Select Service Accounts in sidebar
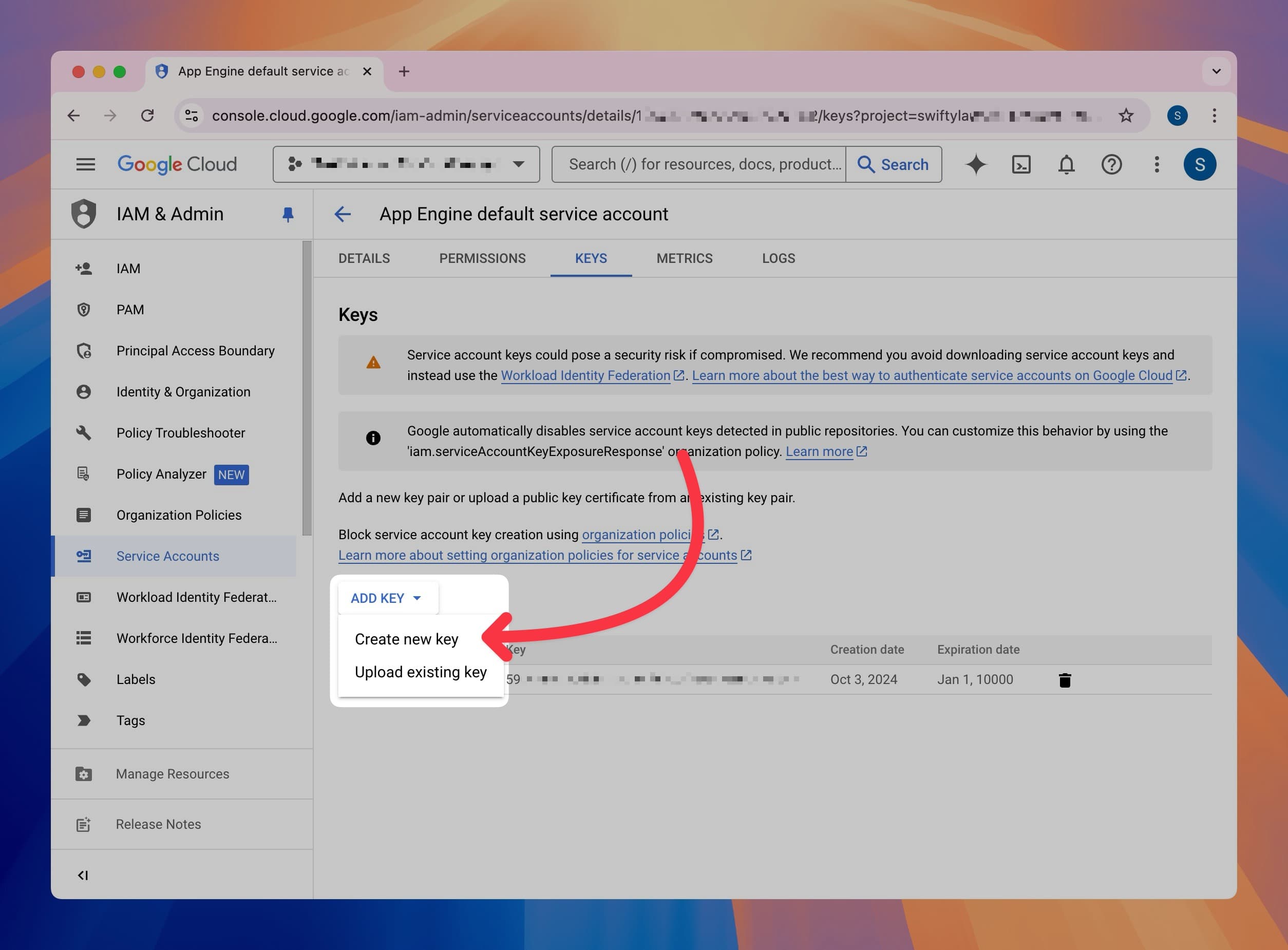 174,556
